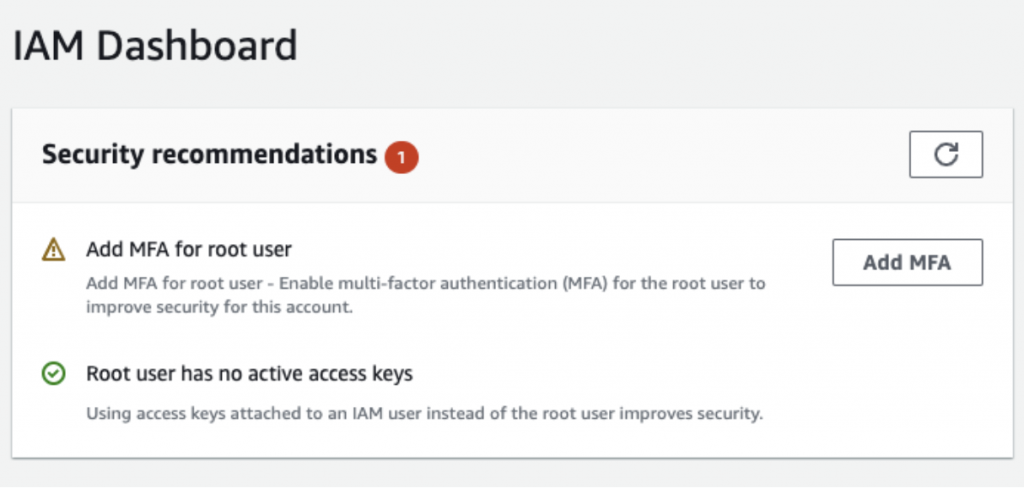1024x488 pixels.
Task: Select the 'Add MFA for root user' title
Action: click(x=189, y=248)
